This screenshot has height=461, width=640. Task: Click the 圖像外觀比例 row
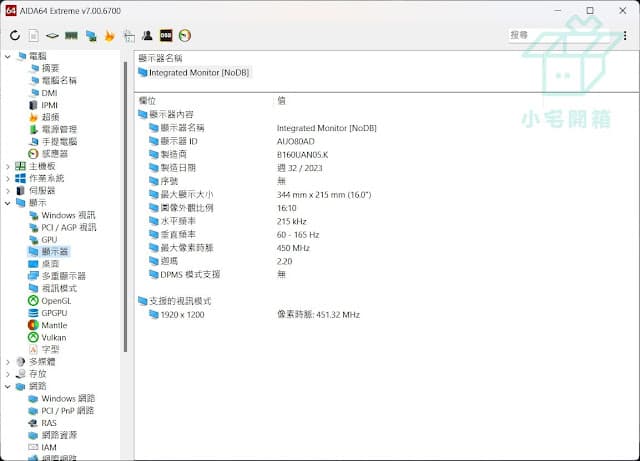click(x=187, y=208)
